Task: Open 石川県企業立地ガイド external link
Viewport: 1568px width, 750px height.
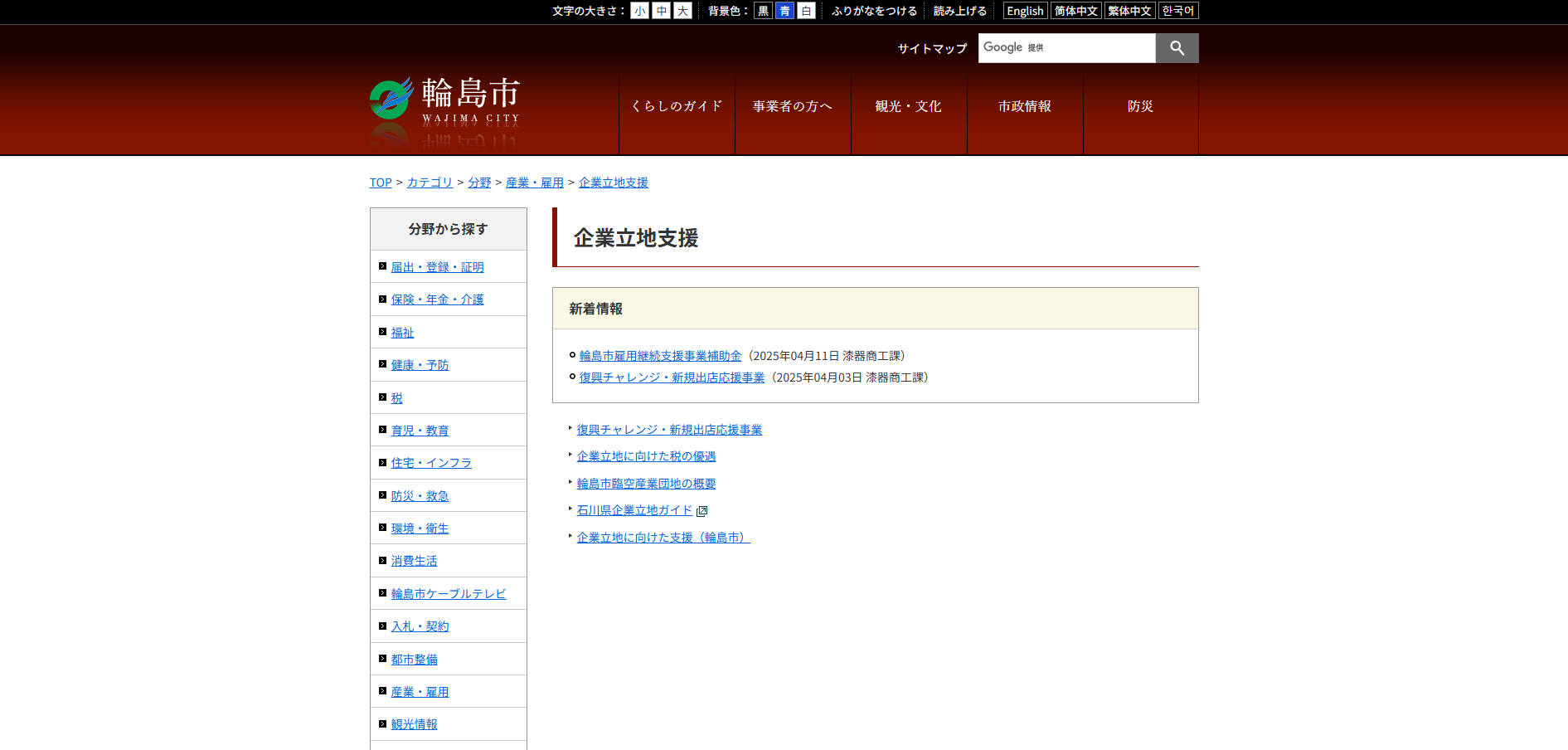Action: 634,510
